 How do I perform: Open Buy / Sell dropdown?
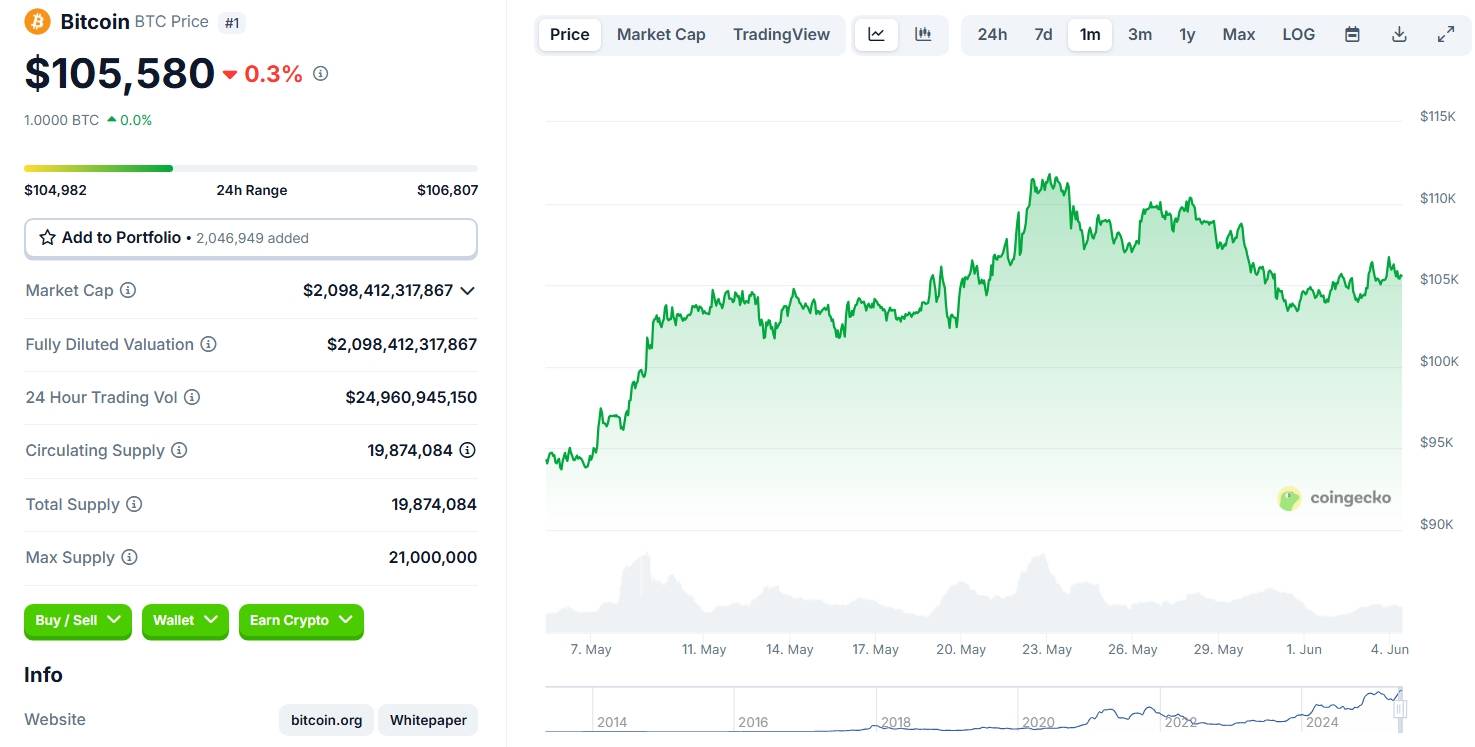click(x=78, y=621)
